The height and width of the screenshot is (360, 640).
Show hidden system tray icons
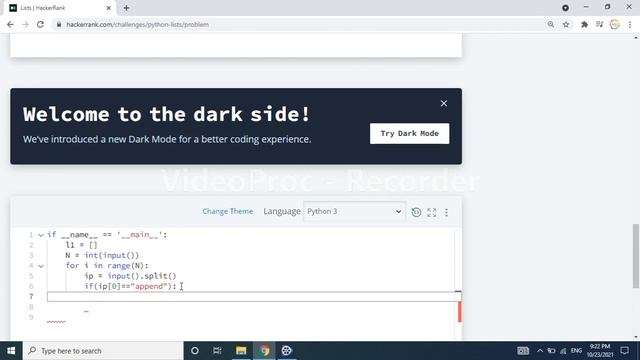coord(540,351)
